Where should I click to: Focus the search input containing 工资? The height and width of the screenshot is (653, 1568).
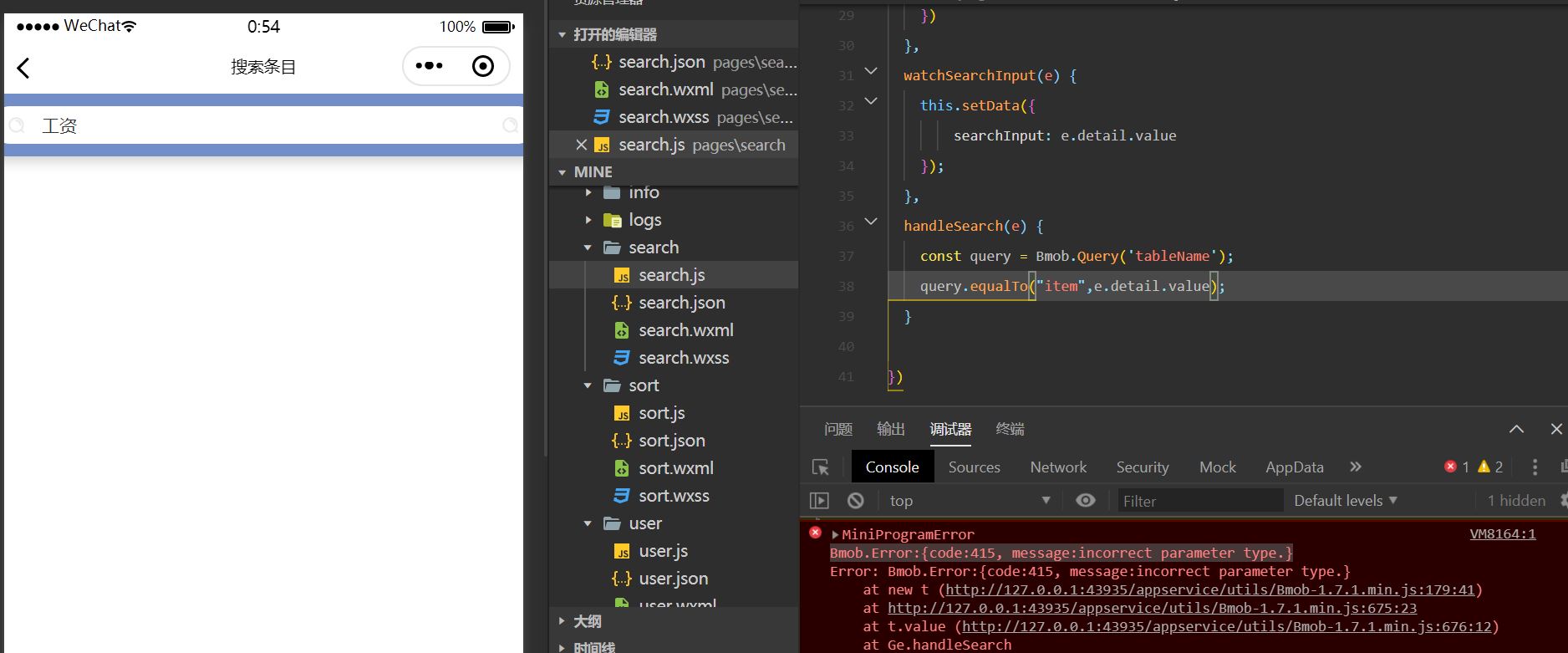tap(263, 125)
